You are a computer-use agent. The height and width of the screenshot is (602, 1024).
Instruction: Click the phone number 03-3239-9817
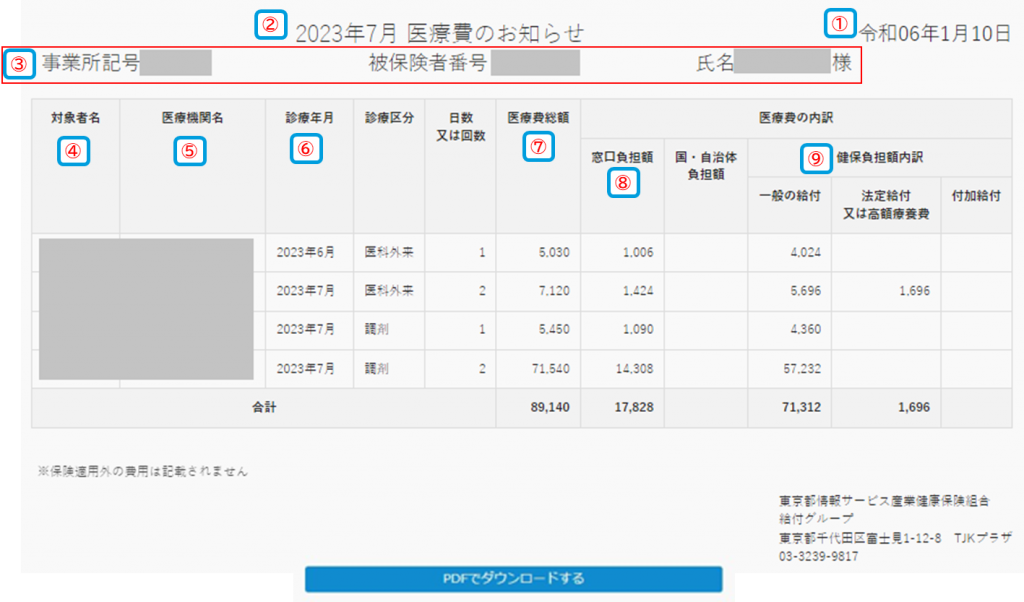(x=819, y=556)
